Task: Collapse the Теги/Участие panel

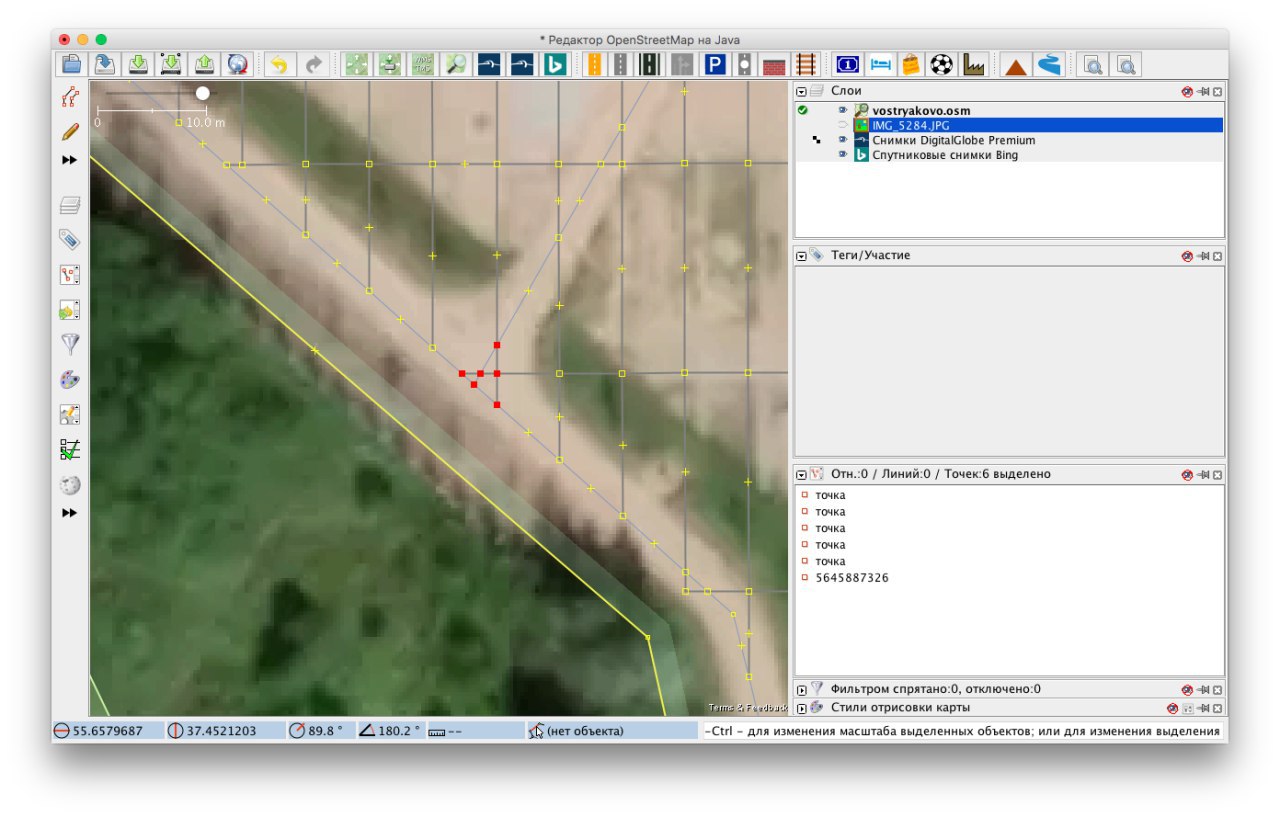Action: [x=801, y=255]
